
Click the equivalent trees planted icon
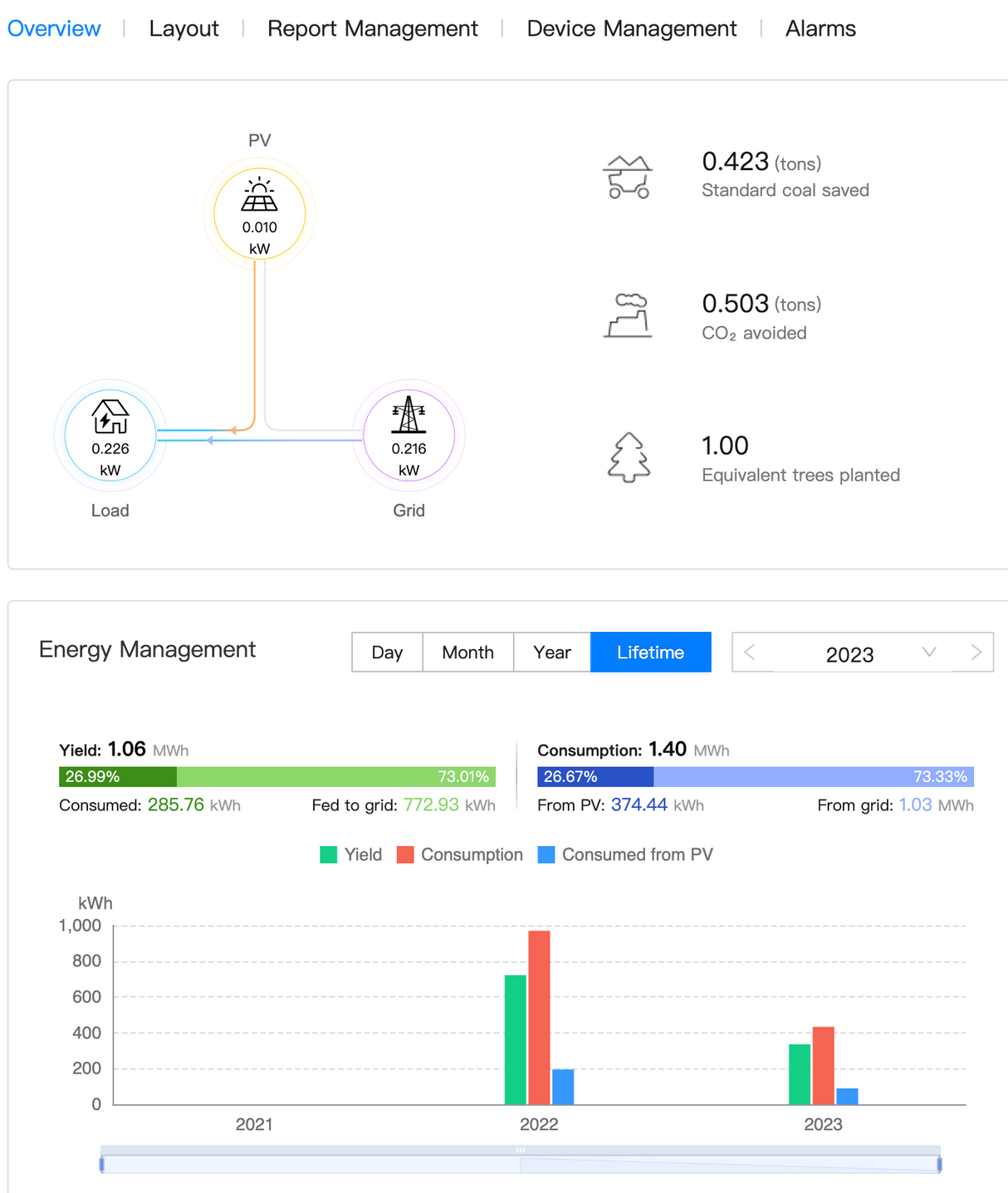click(629, 457)
